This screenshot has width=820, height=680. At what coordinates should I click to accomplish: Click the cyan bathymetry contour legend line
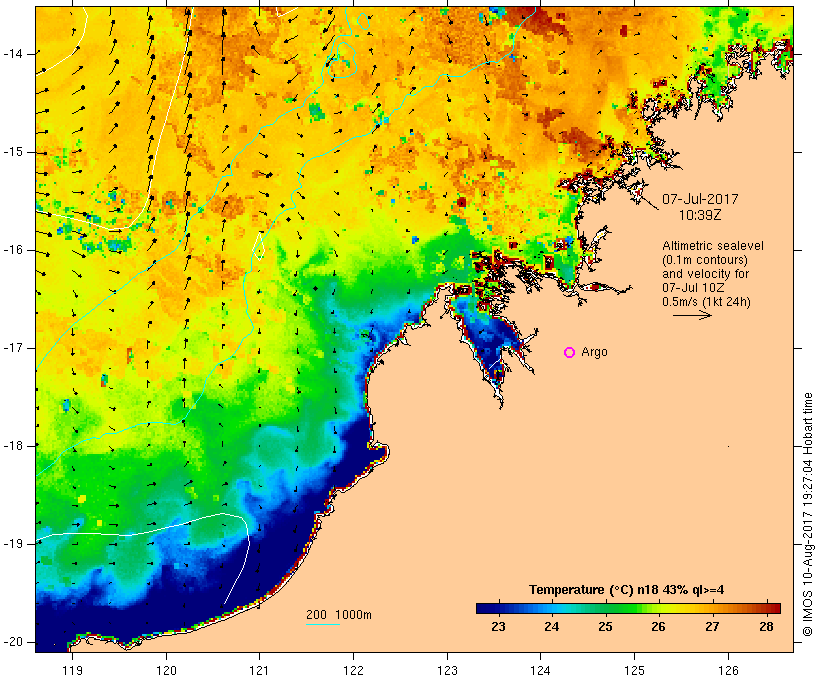click(x=323, y=624)
